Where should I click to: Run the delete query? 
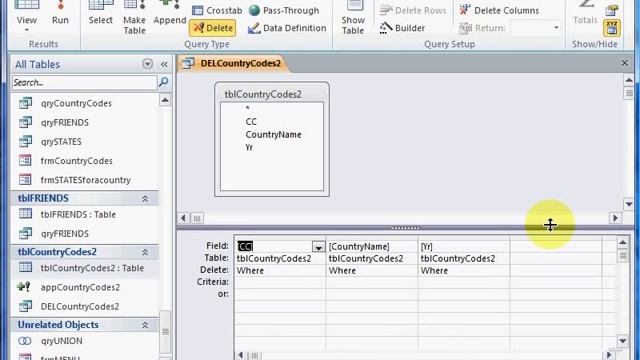[x=60, y=13]
